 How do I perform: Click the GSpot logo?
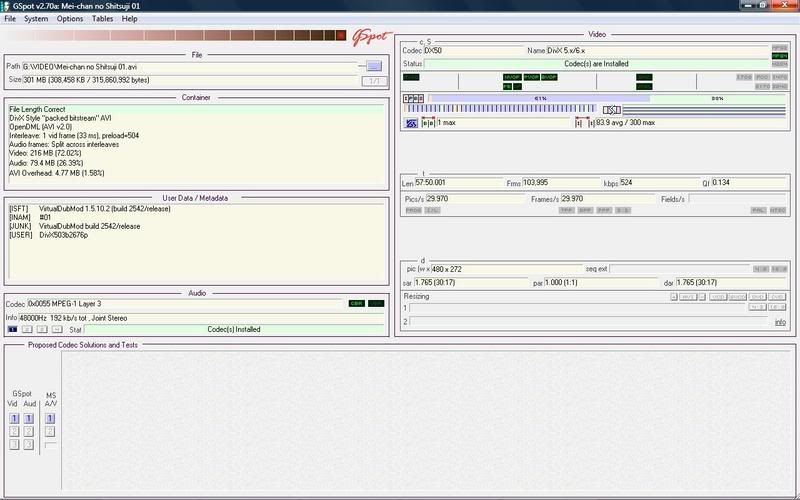coord(372,37)
